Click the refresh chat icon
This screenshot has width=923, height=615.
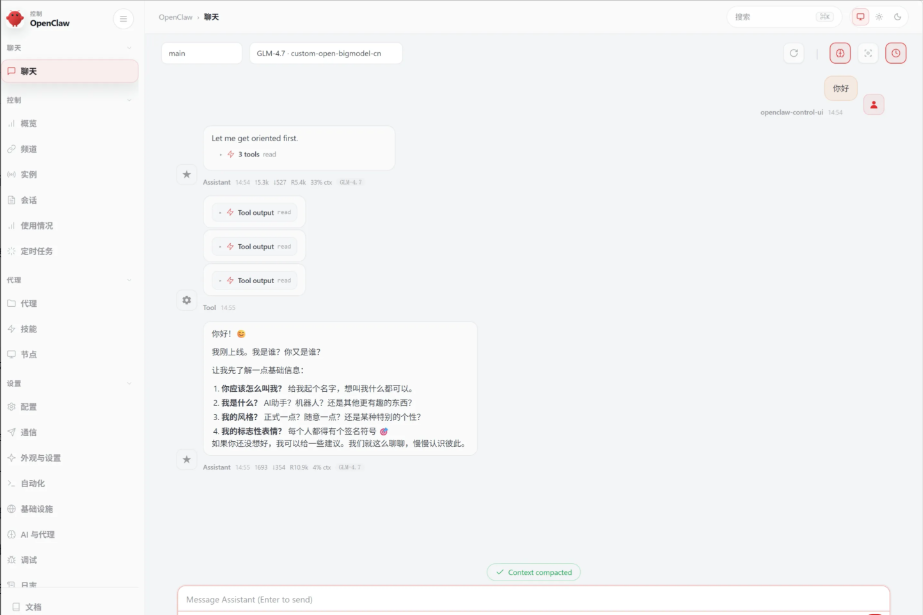pyautogui.click(x=794, y=53)
